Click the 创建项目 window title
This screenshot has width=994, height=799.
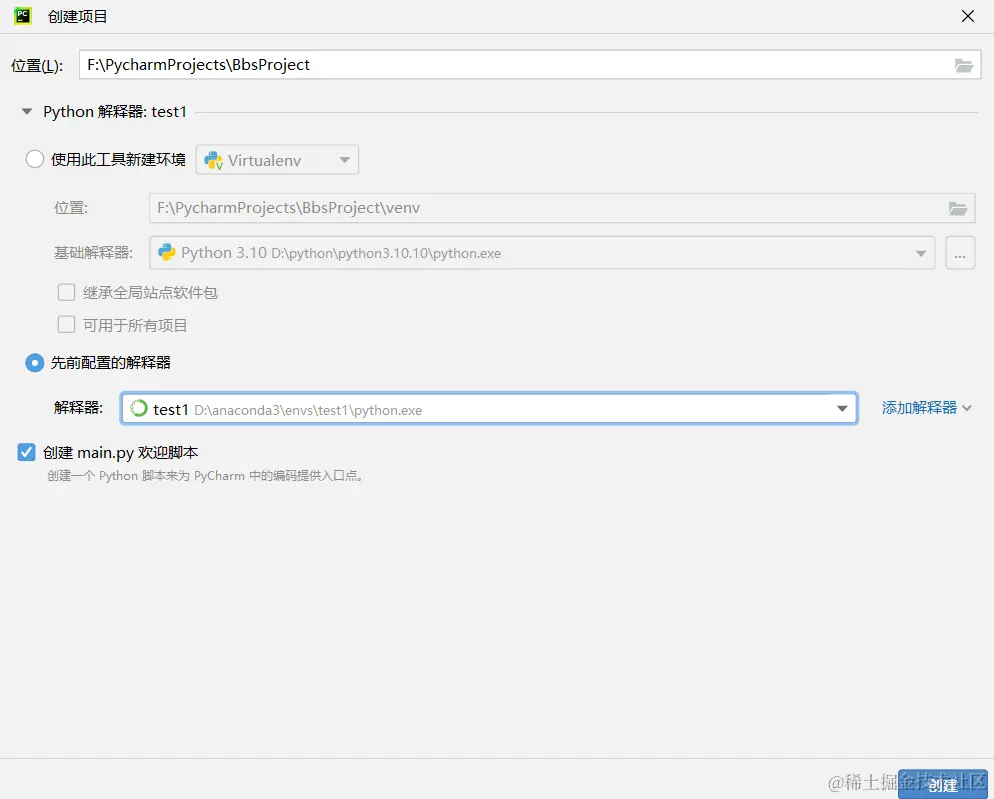coord(77,16)
